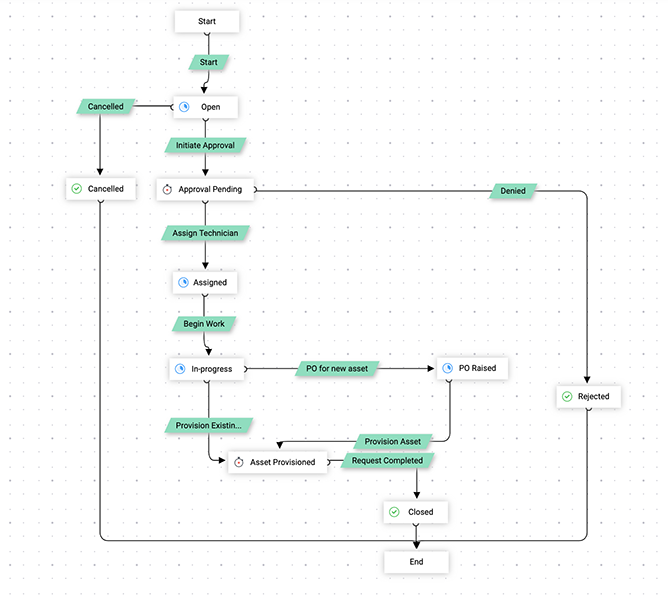The image size is (668, 600).
Task: Click the green check icon in Cancelled node
Action: (76, 188)
